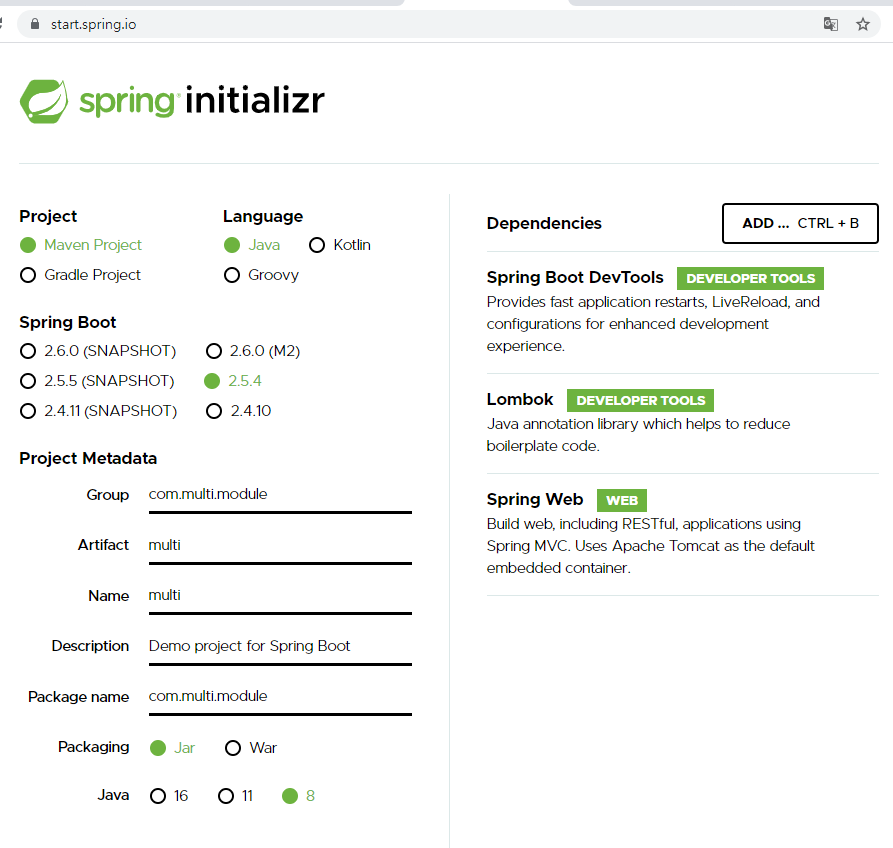
Task: Select Maven Project radio button
Action: pyautogui.click(x=28, y=245)
